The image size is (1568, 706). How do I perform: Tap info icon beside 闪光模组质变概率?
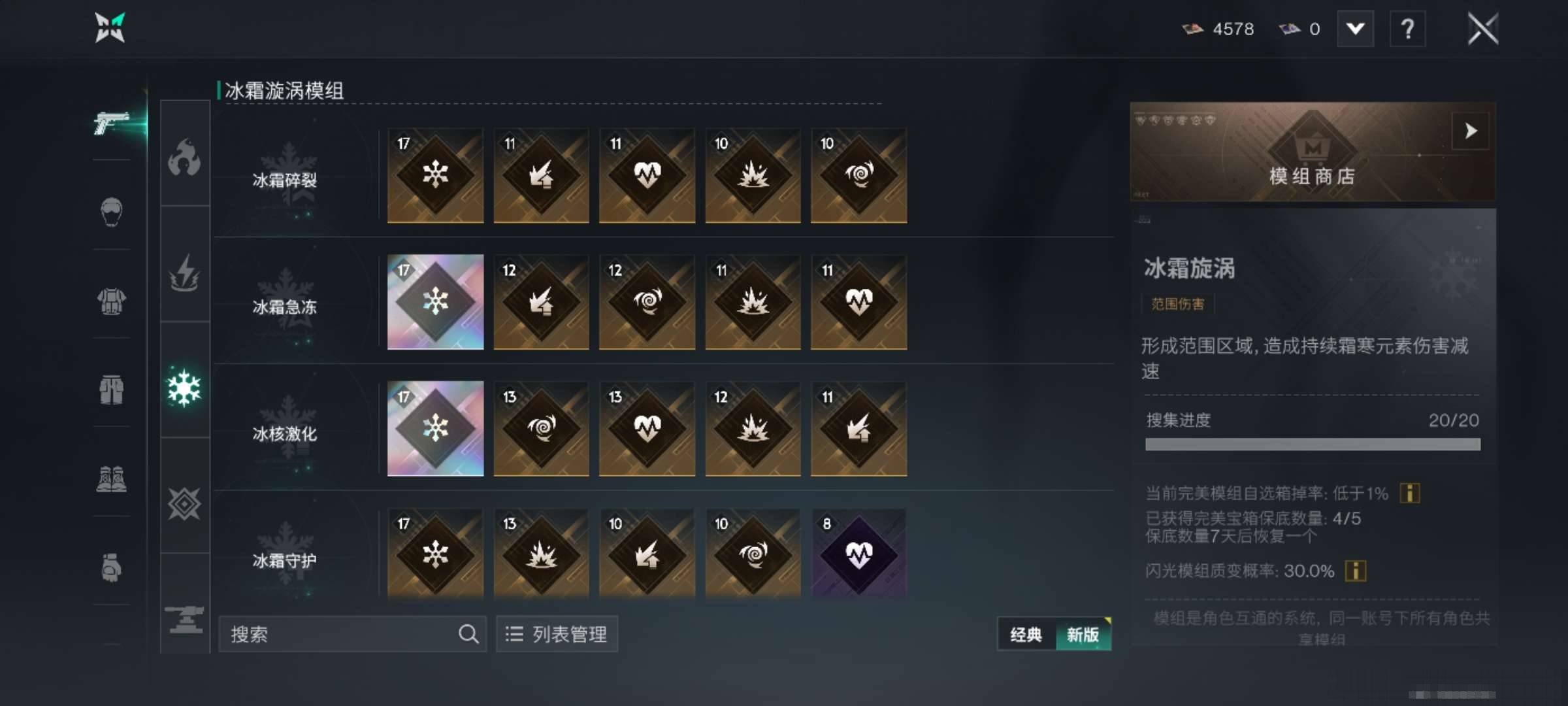point(1356,571)
